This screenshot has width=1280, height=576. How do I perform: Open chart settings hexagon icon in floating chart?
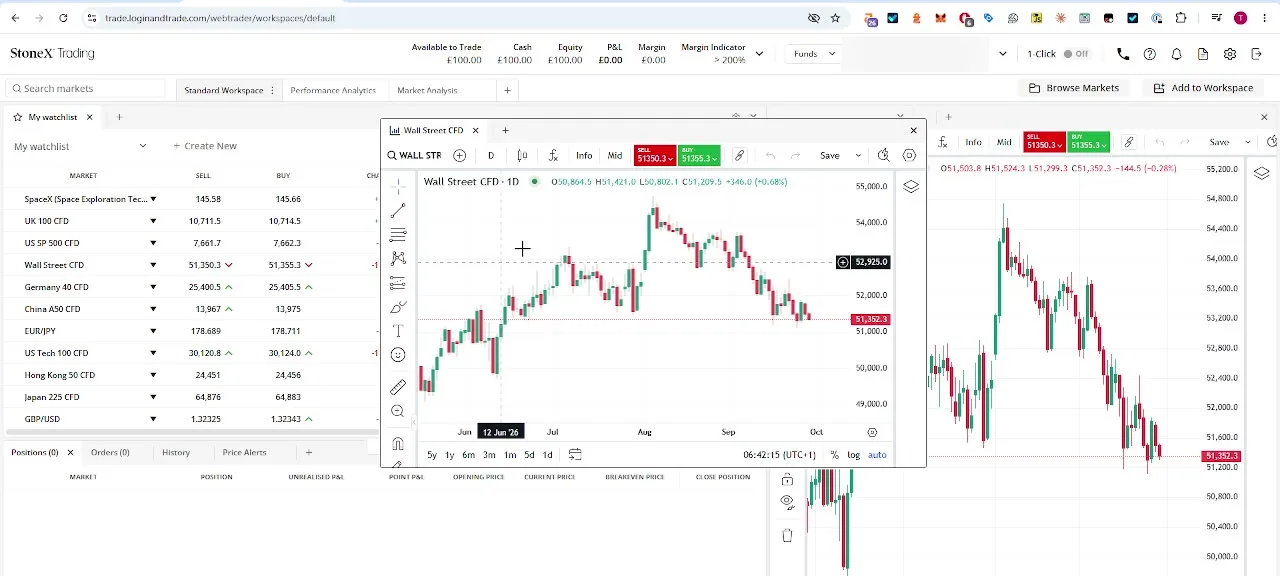point(909,155)
